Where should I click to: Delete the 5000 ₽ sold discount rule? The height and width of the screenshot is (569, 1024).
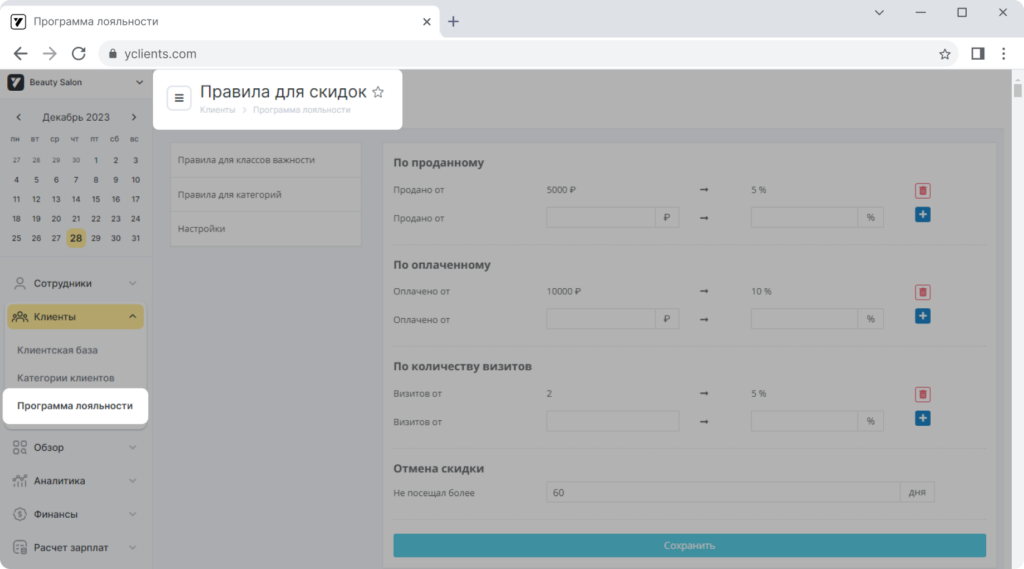(x=922, y=191)
